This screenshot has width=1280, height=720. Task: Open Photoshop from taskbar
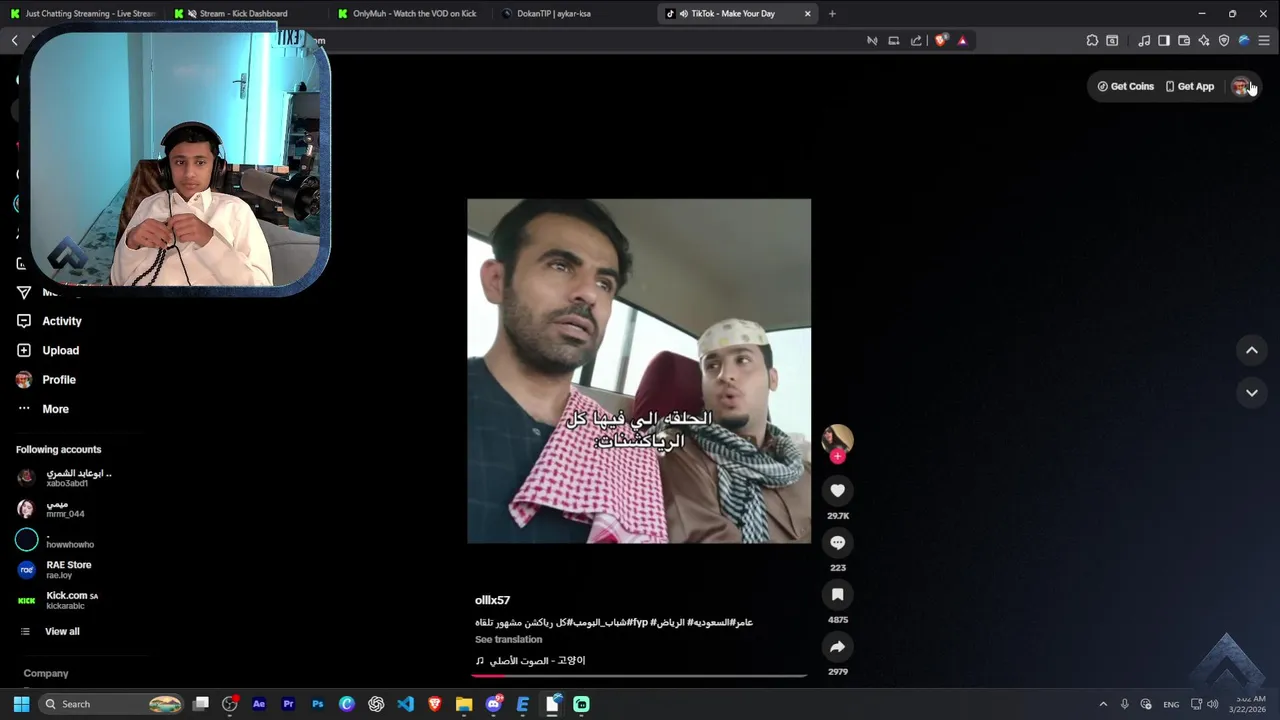tap(318, 704)
